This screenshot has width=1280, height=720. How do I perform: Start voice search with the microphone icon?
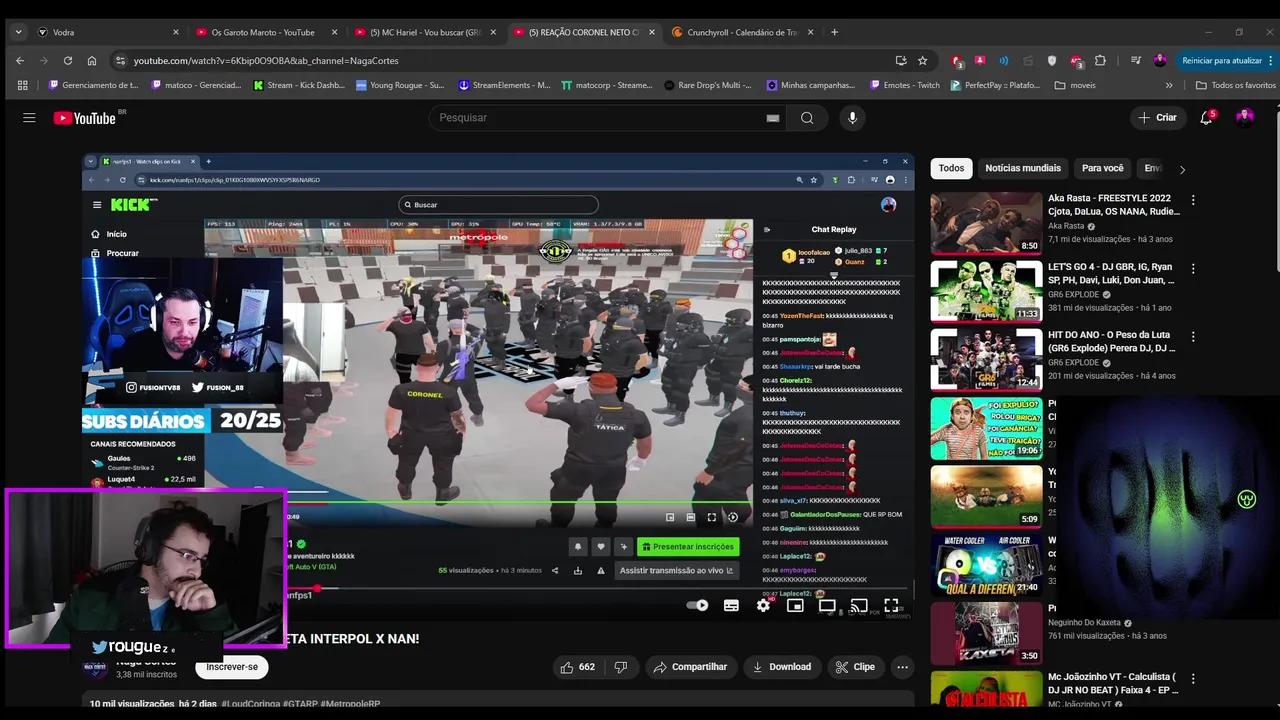(x=852, y=118)
